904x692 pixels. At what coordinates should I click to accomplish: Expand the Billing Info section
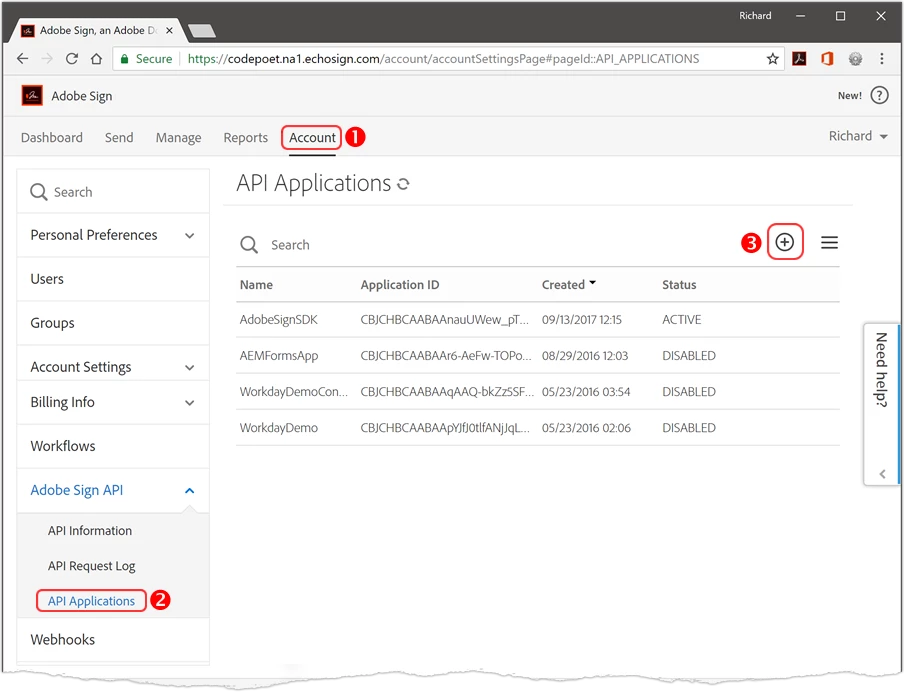(113, 403)
